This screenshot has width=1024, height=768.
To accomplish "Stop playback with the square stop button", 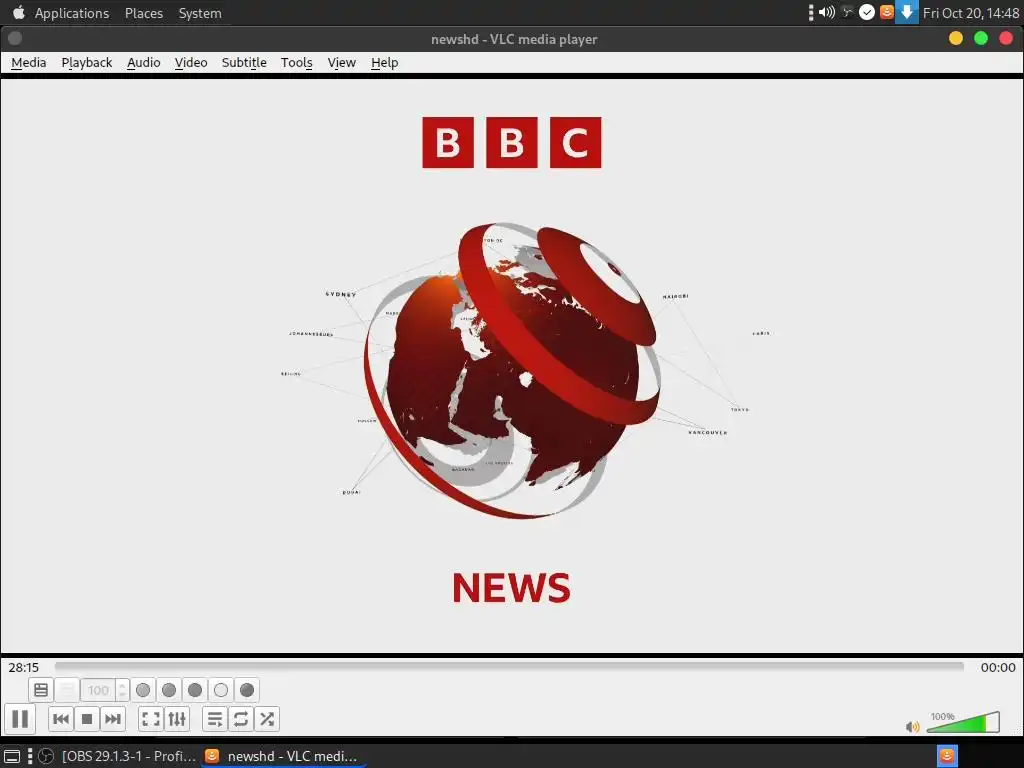I will 87,719.
